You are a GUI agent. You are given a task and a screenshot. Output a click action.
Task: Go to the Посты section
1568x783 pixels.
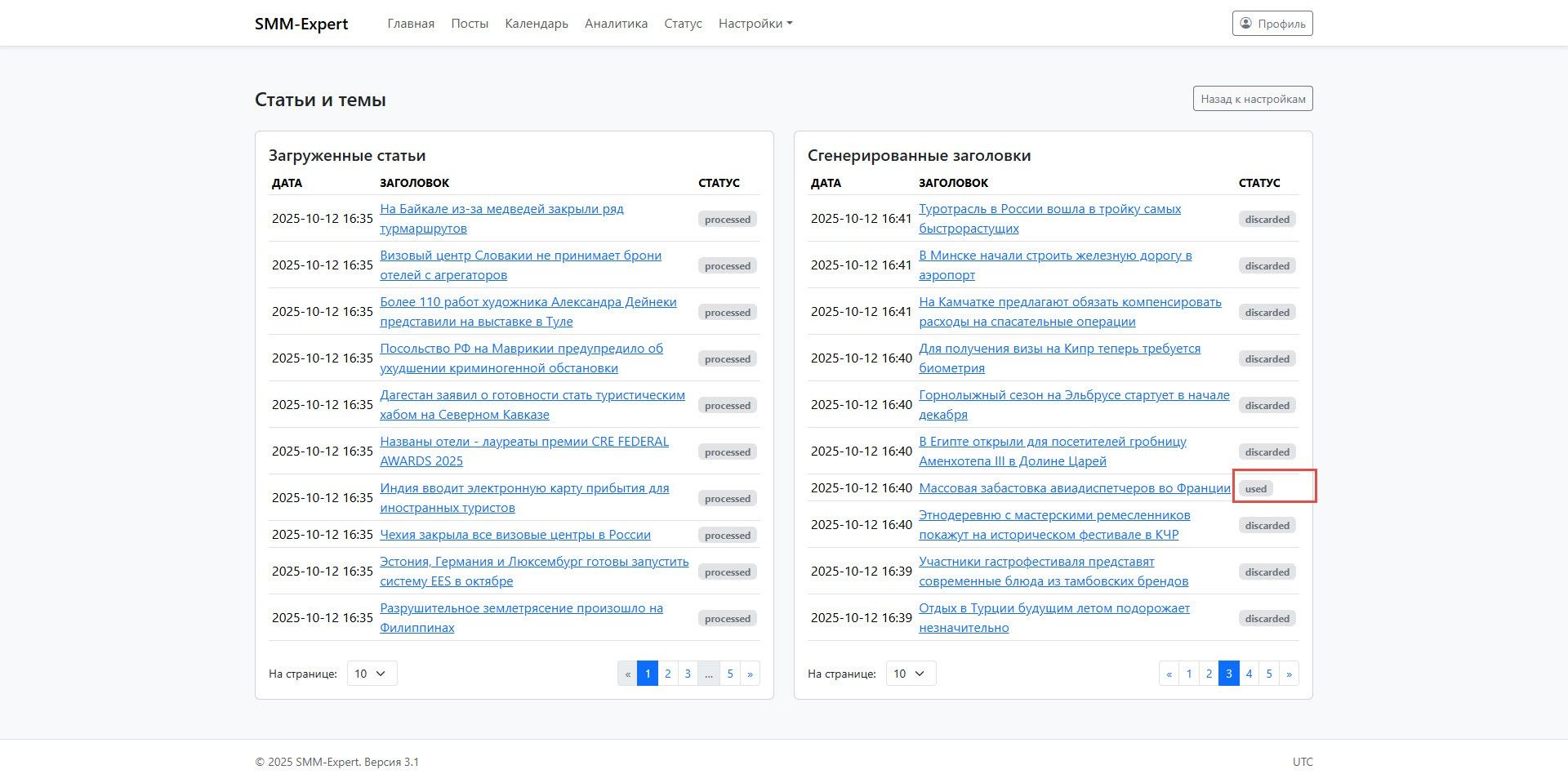470,24
